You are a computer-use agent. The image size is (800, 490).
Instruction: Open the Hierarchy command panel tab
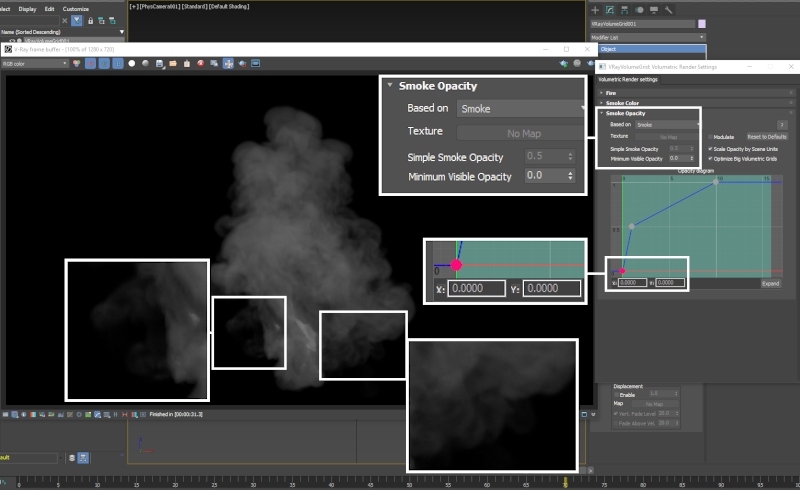(x=625, y=9)
